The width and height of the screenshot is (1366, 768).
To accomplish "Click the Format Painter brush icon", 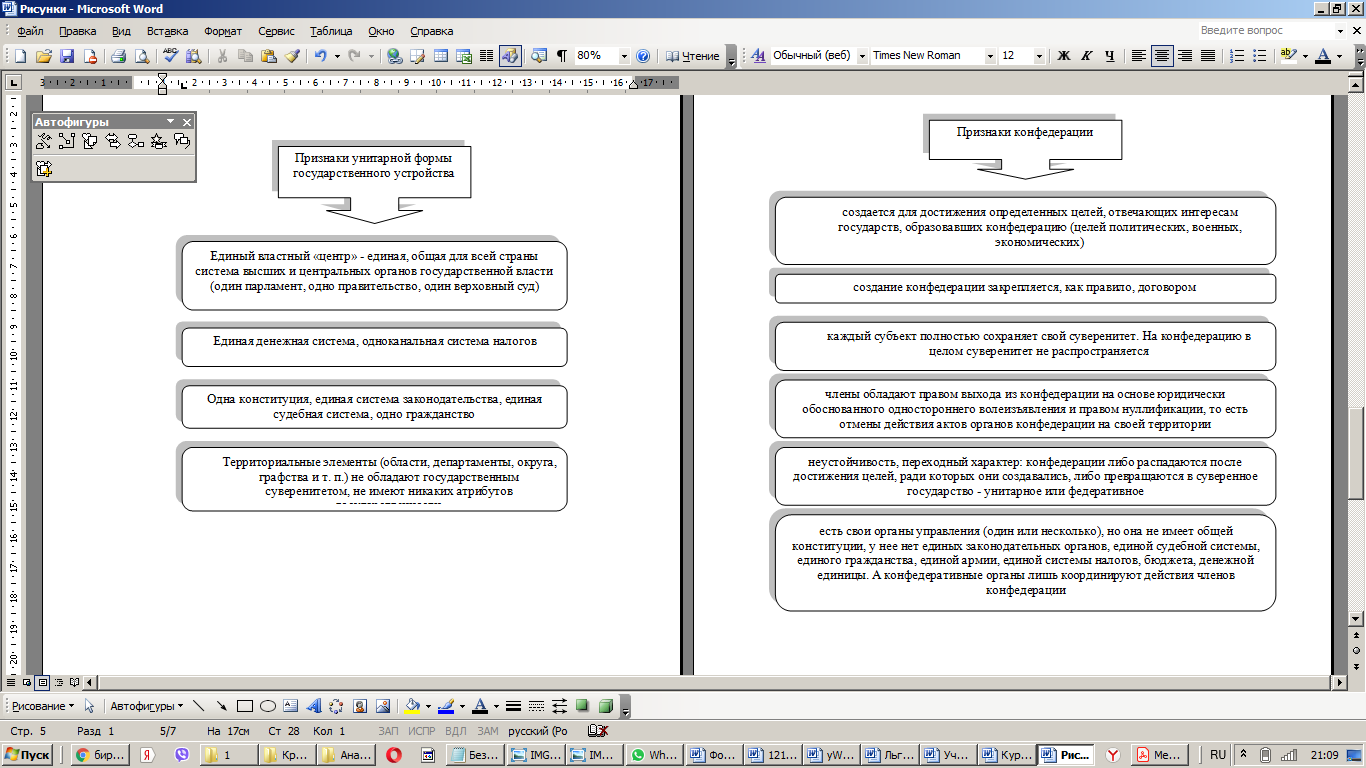I will pos(292,56).
